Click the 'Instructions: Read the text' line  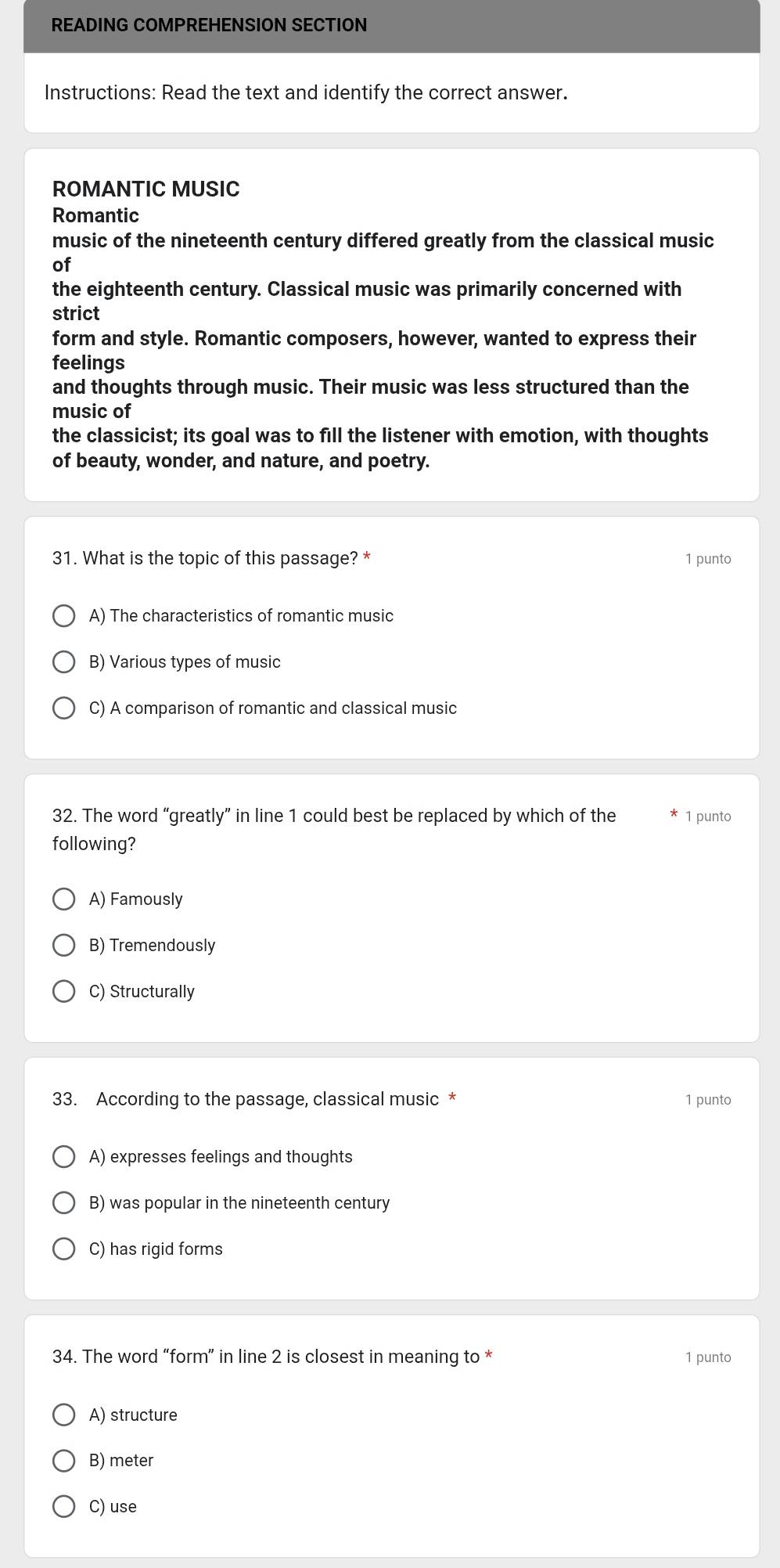[306, 93]
